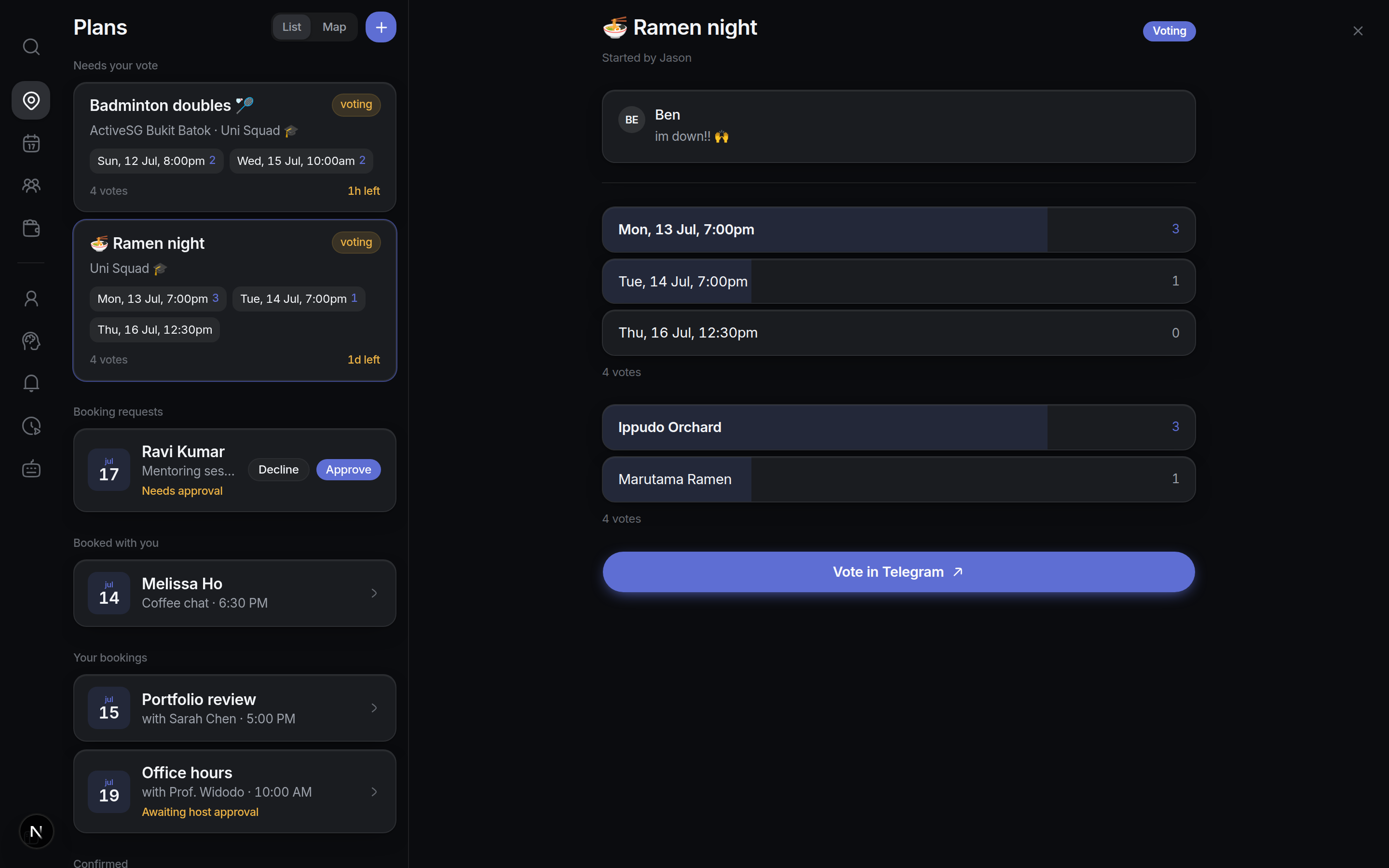1389x868 pixels.
Task: Switch to List view
Action: pos(292,27)
